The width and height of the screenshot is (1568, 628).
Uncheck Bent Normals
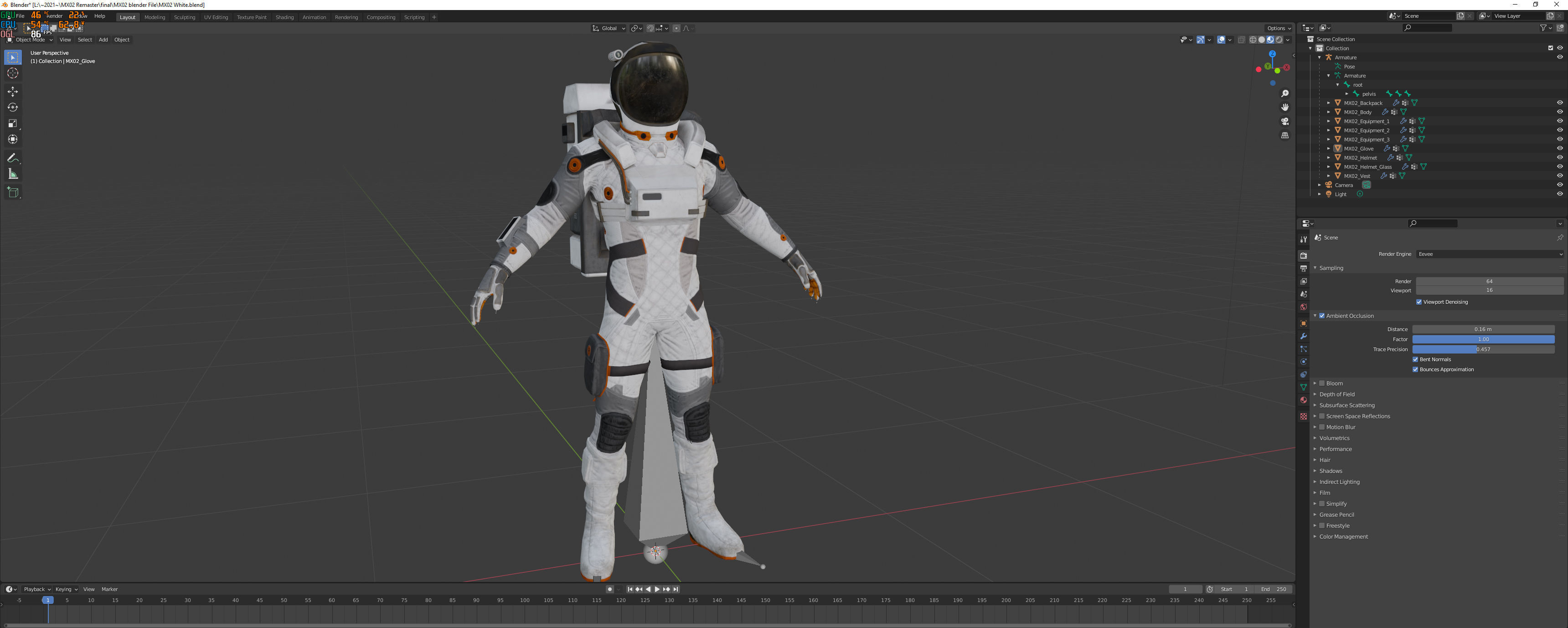1415,359
